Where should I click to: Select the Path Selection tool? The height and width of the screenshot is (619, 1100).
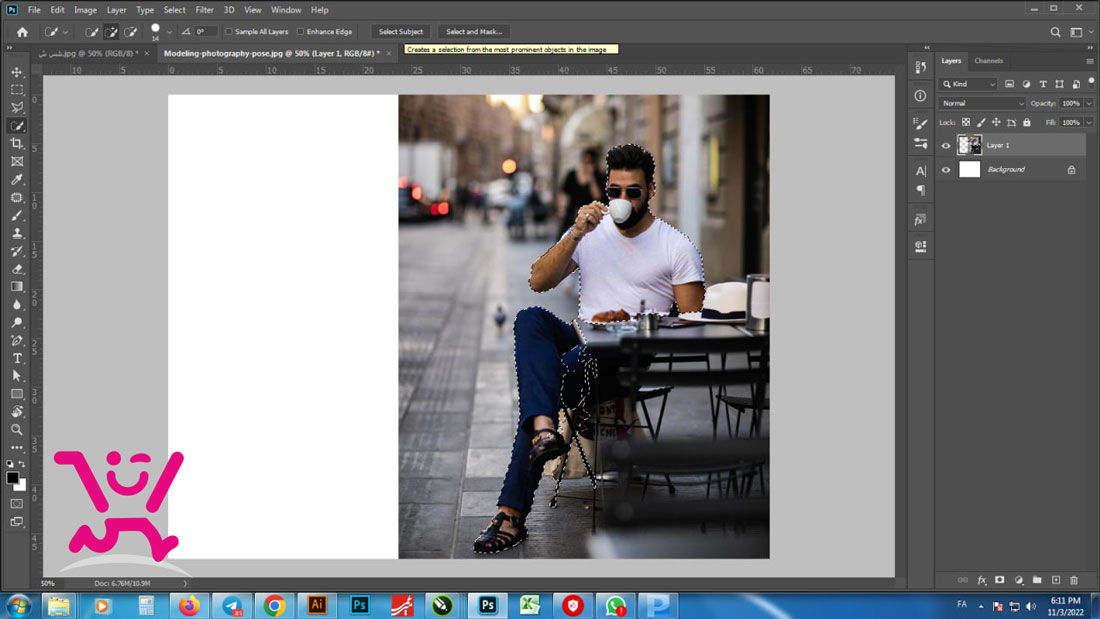point(17,376)
